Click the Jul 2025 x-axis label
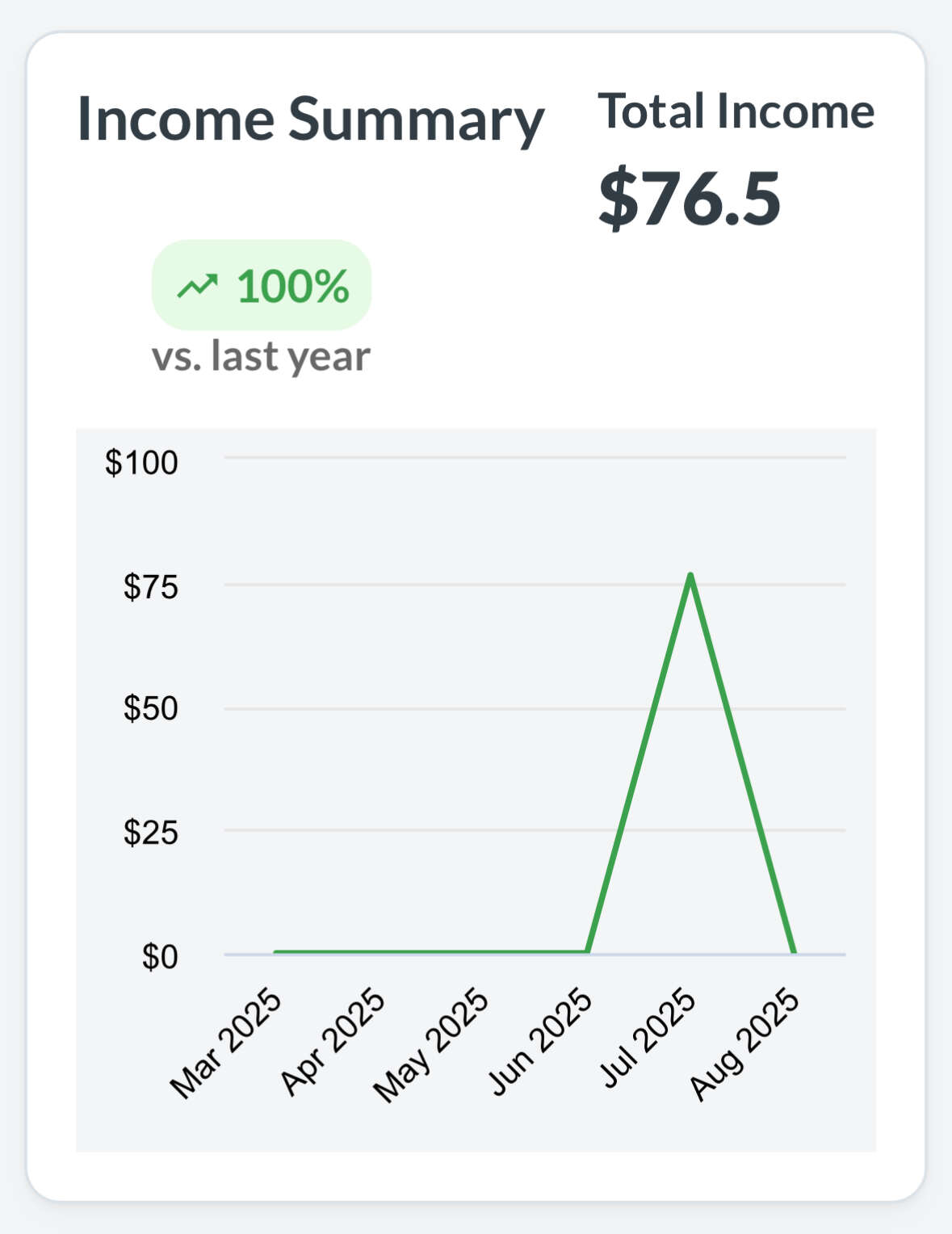This screenshot has width=952, height=1234. point(648,1038)
